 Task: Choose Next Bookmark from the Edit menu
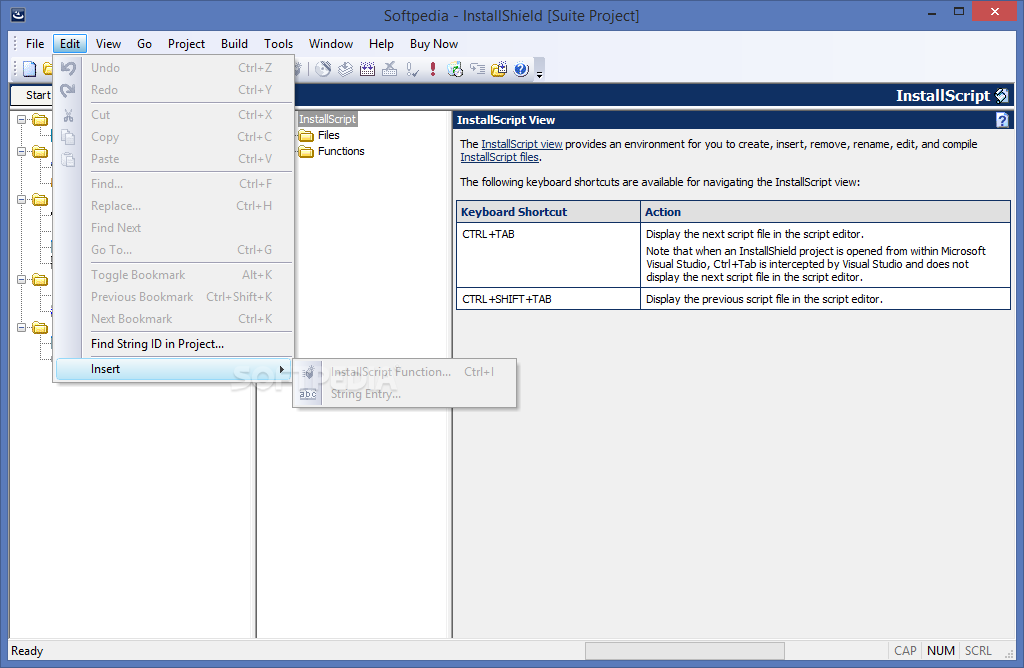tap(174, 319)
